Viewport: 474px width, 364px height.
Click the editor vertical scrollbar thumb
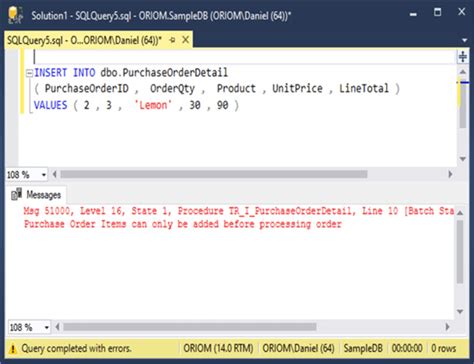[463, 104]
